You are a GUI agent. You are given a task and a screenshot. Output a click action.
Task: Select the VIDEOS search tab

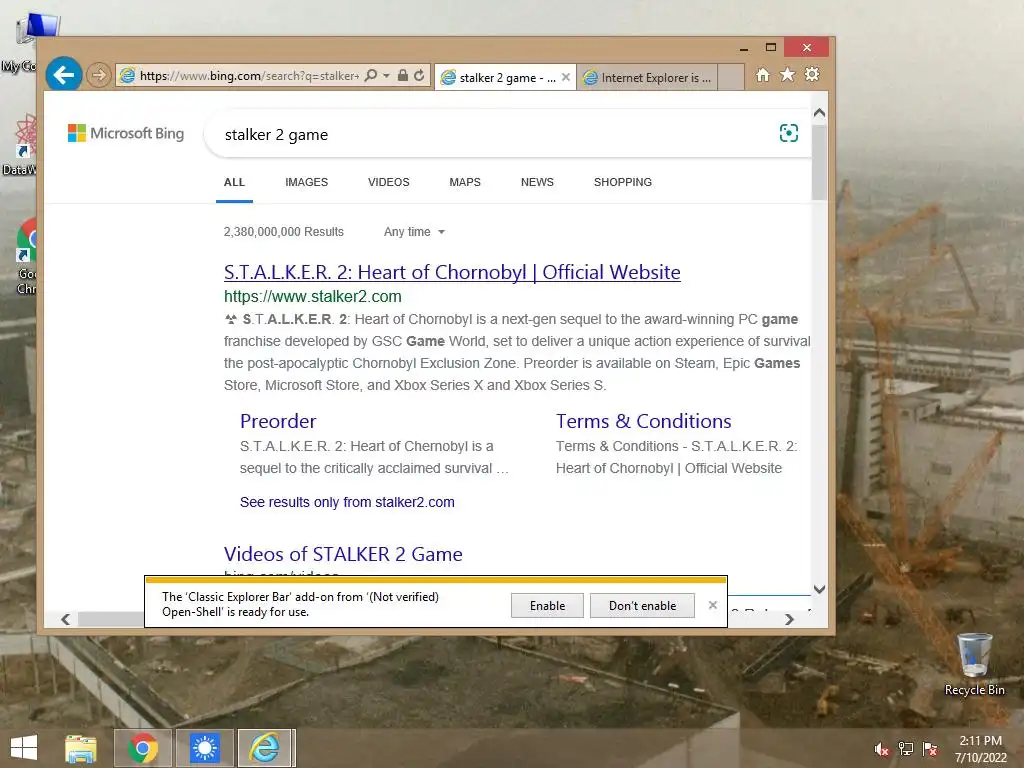(x=389, y=182)
